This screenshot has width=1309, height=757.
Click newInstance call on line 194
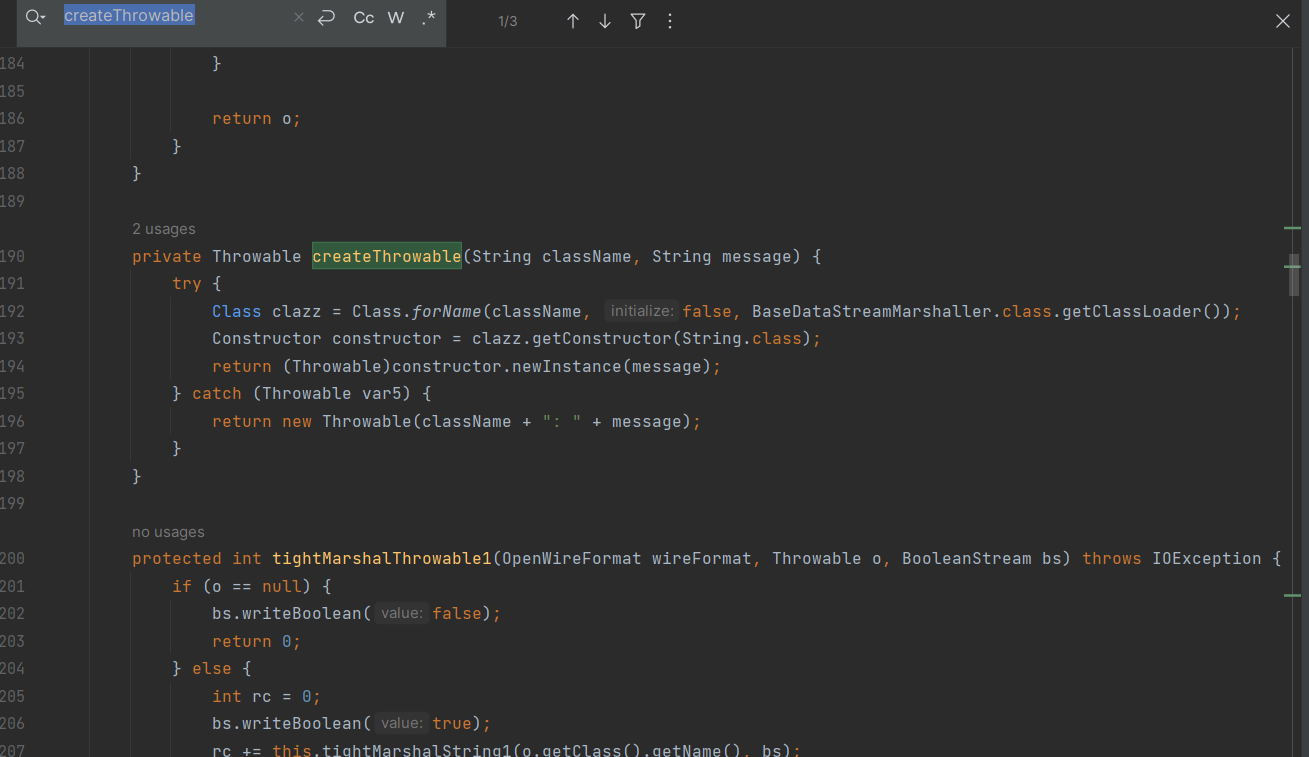coord(567,367)
